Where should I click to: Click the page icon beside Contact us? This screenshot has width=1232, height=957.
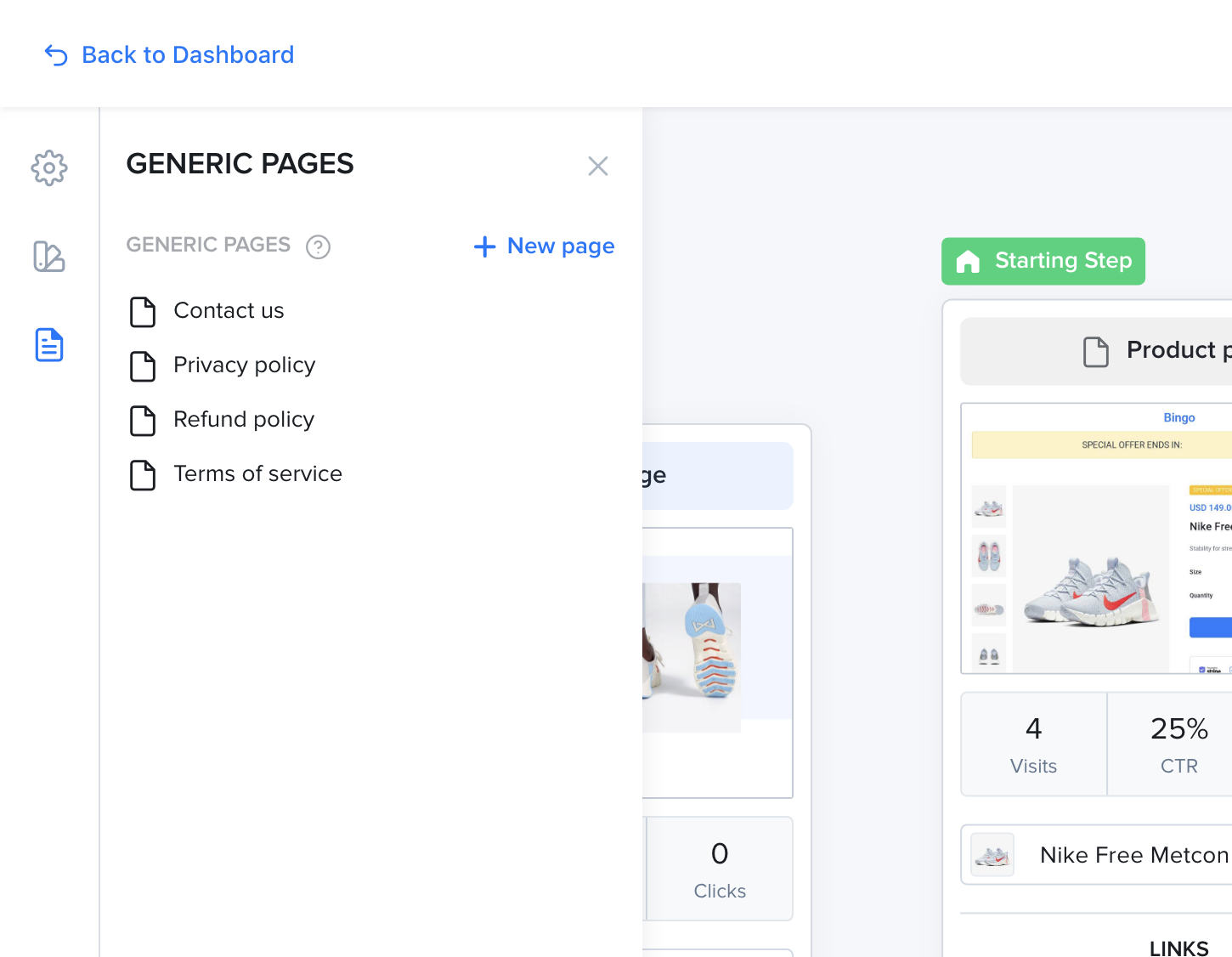tap(143, 312)
